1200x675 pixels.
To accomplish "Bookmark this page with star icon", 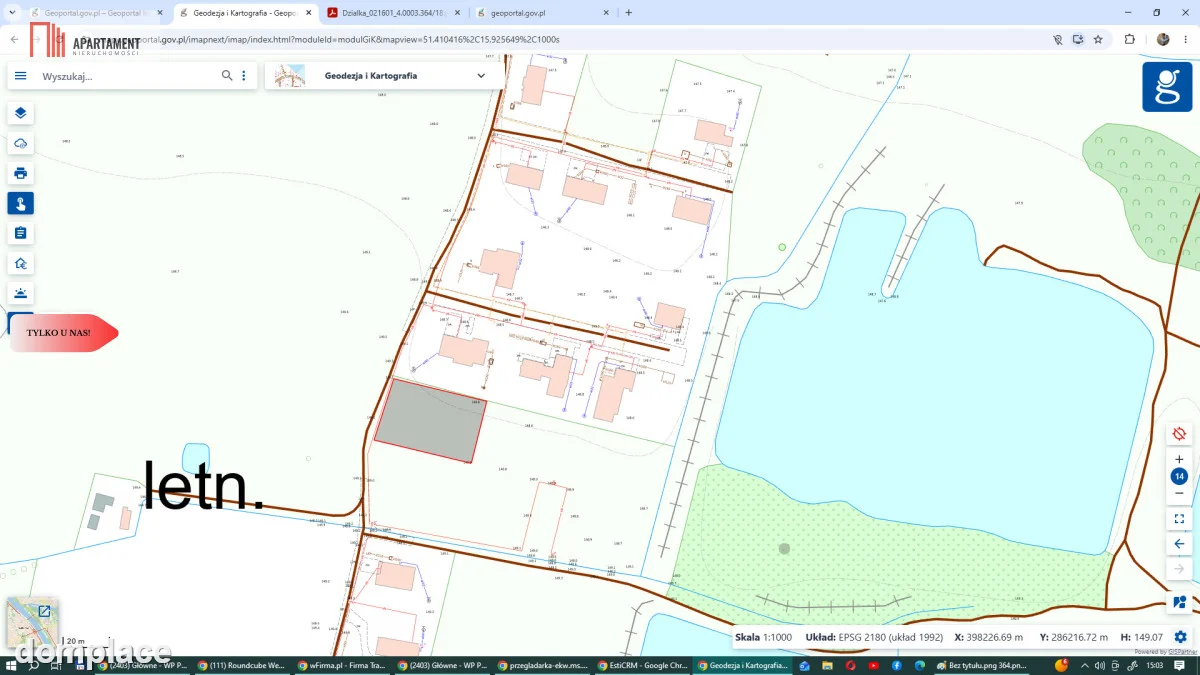I will [x=1098, y=40].
